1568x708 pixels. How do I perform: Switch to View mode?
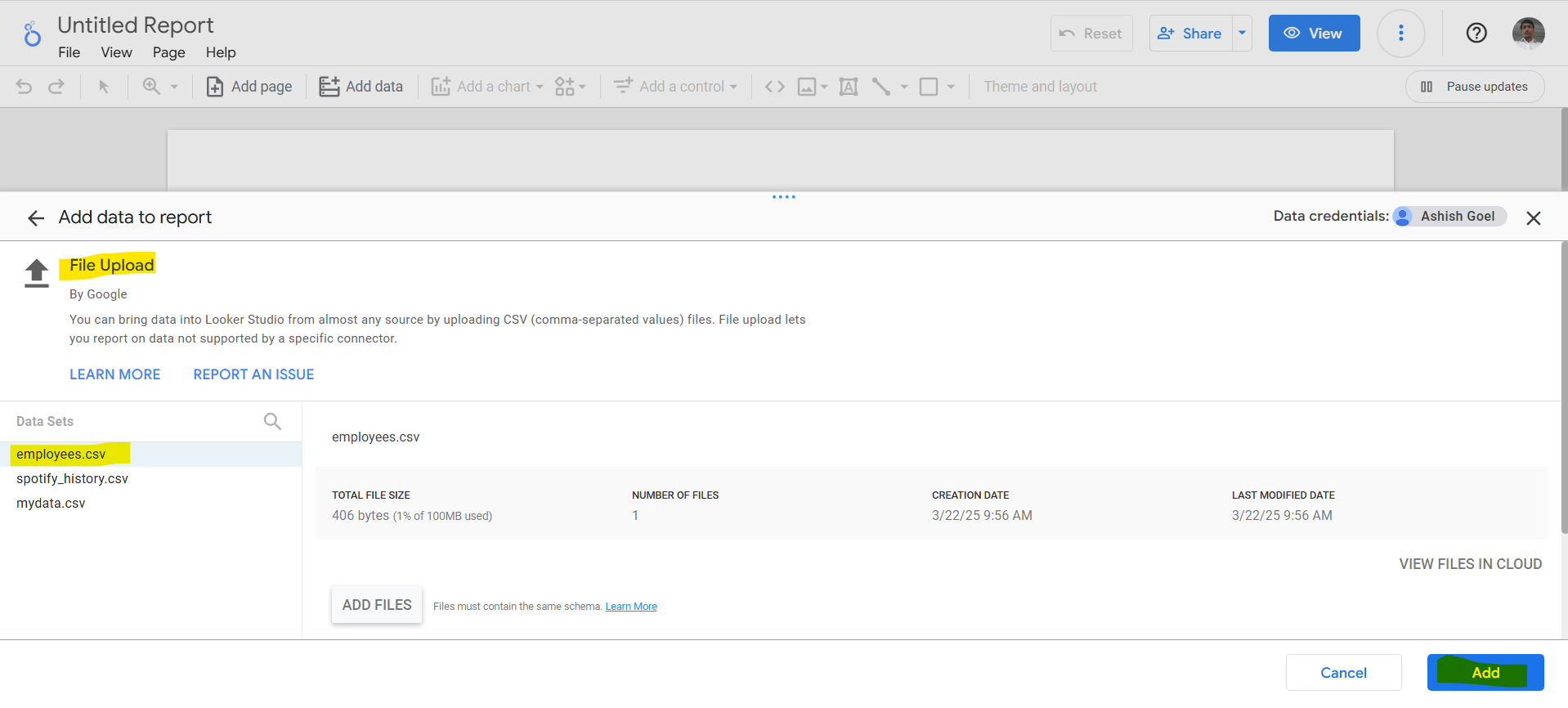pyautogui.click(x=1314, y=34)
